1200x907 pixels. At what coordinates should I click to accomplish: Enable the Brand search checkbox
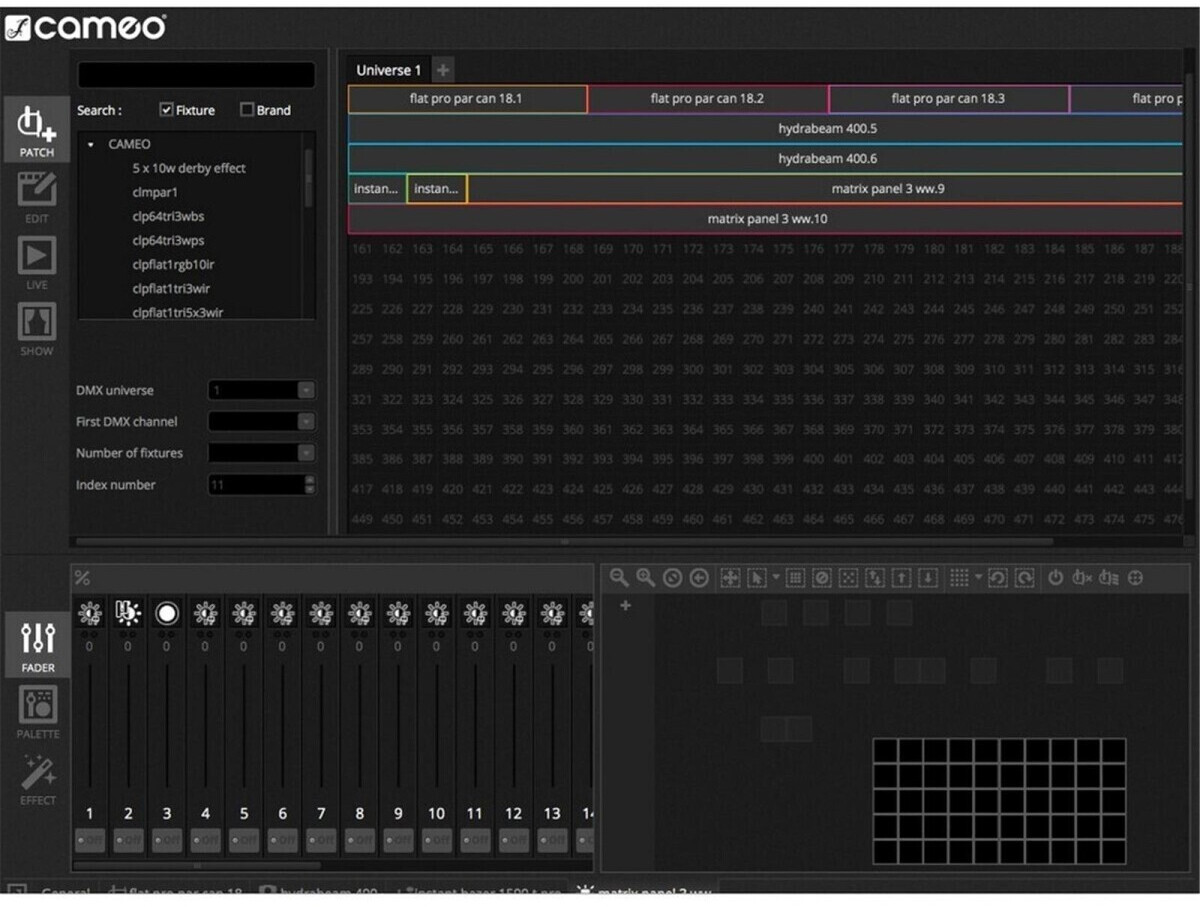pos(247,110)
